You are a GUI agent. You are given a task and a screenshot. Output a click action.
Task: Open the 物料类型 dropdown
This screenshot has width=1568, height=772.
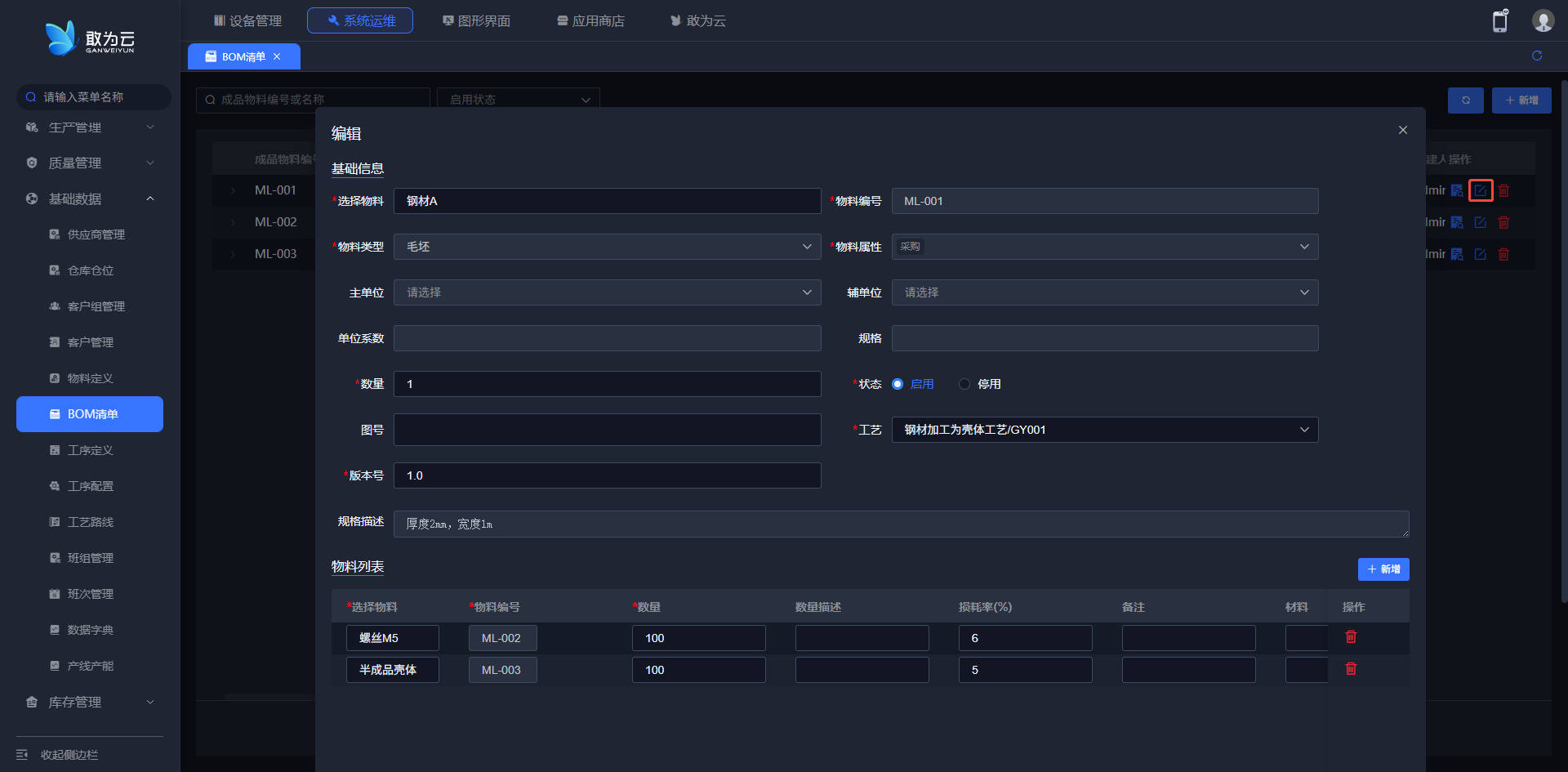607,247
